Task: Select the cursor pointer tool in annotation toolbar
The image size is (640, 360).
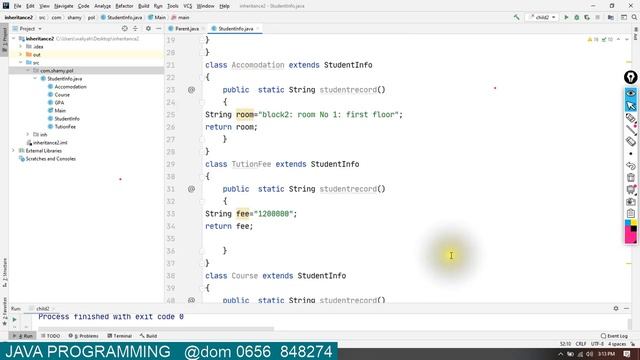Action: [631, 106]
